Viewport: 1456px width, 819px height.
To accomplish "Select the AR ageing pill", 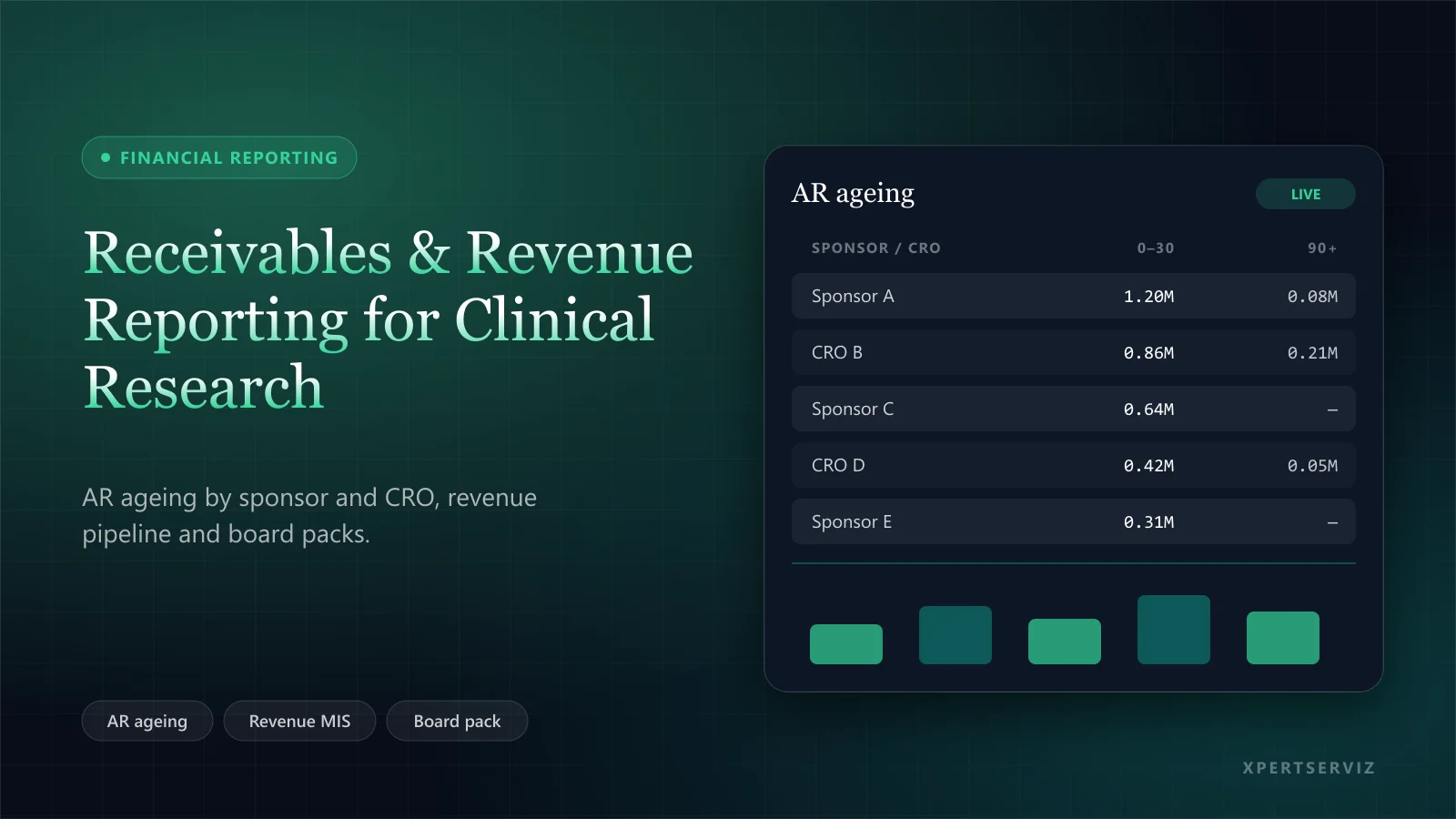I will [147, 721].
